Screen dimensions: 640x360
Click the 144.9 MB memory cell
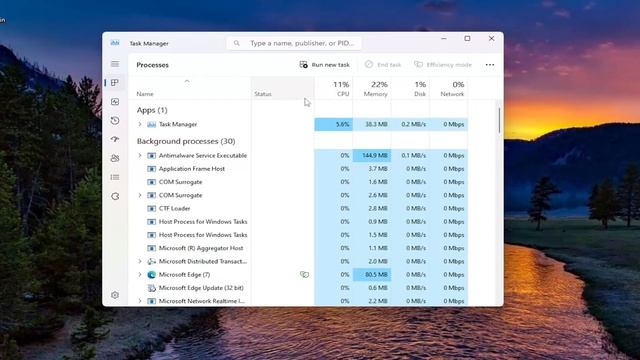[x=372, y=156]
